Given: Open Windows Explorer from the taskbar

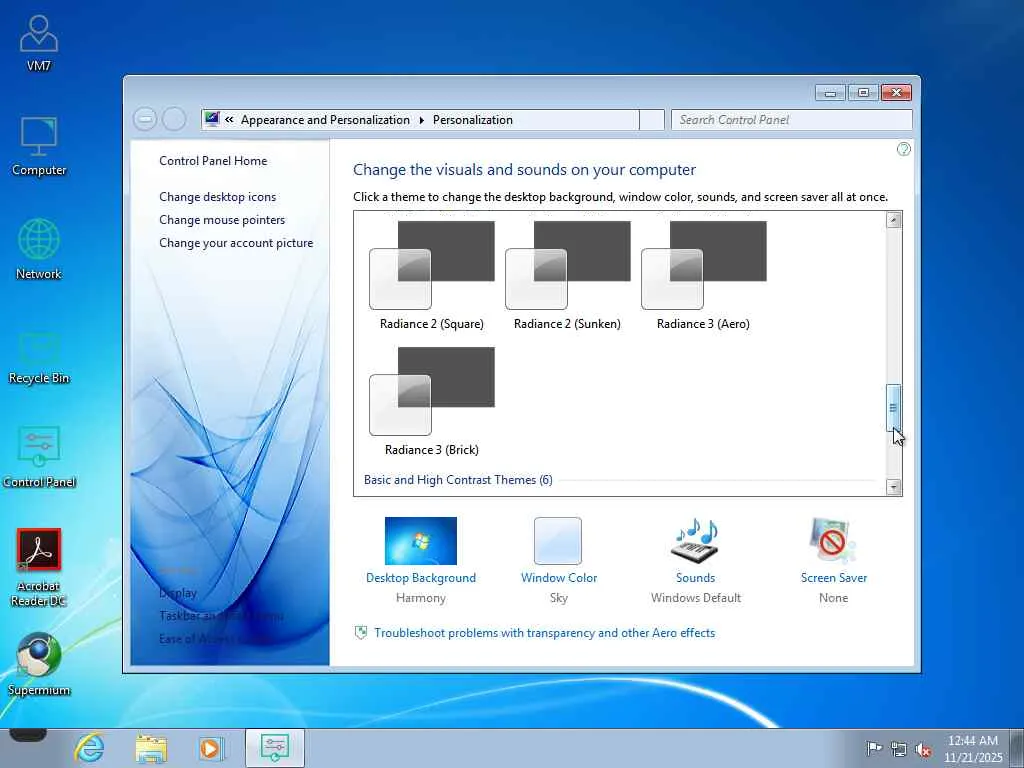Looking at the screenshot, I should pos(151,748).
